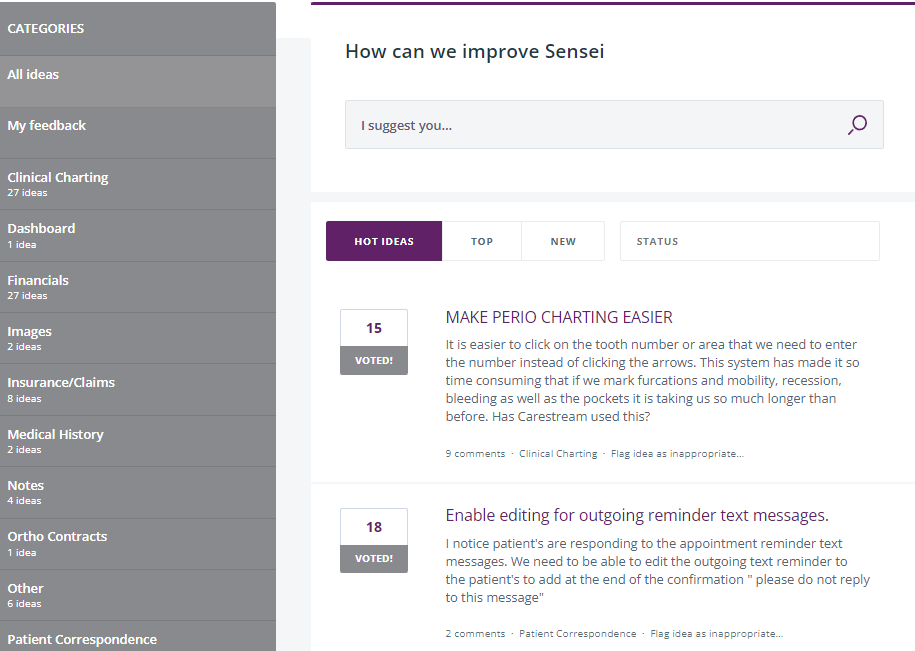This screenshot has width=915, height=651.
Task: Click the search magnifier icon
Action: point(857,125)
